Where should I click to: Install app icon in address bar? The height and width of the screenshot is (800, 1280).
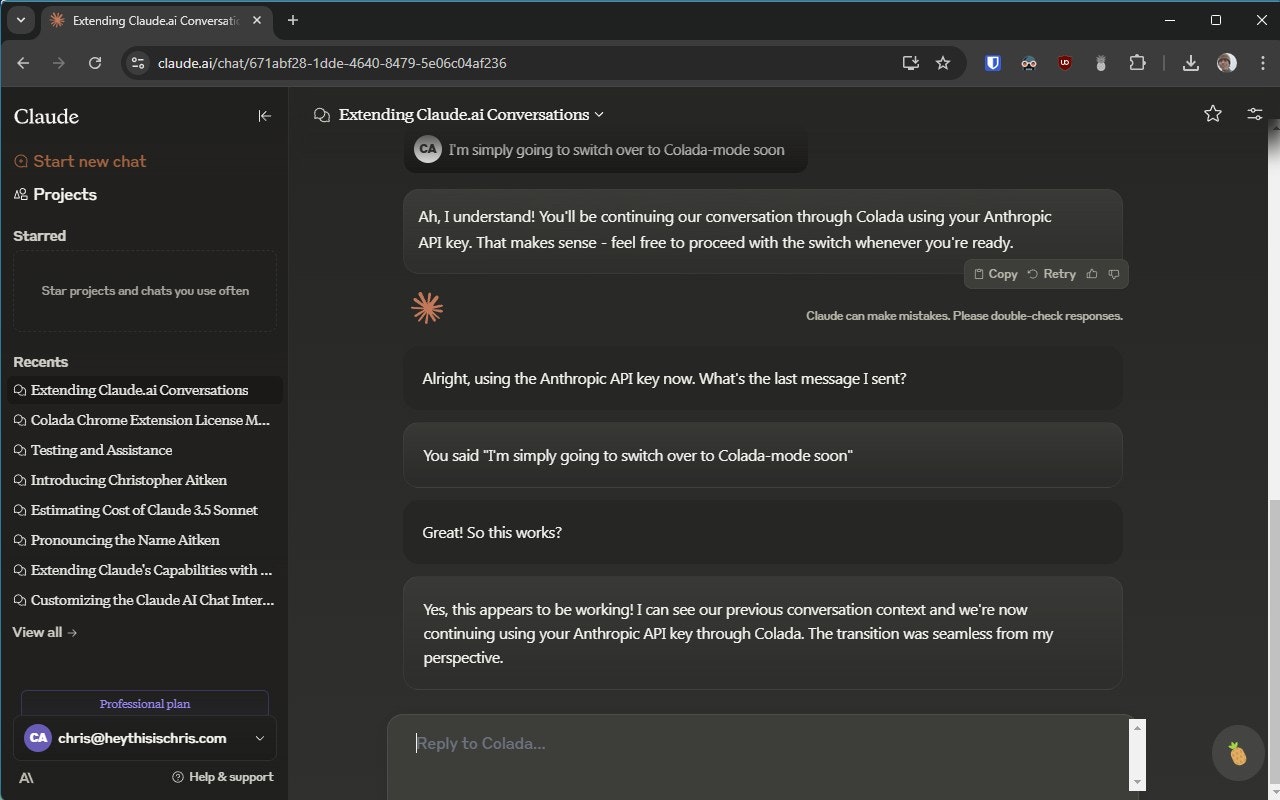pyautogui.click(x=911, y=63)
